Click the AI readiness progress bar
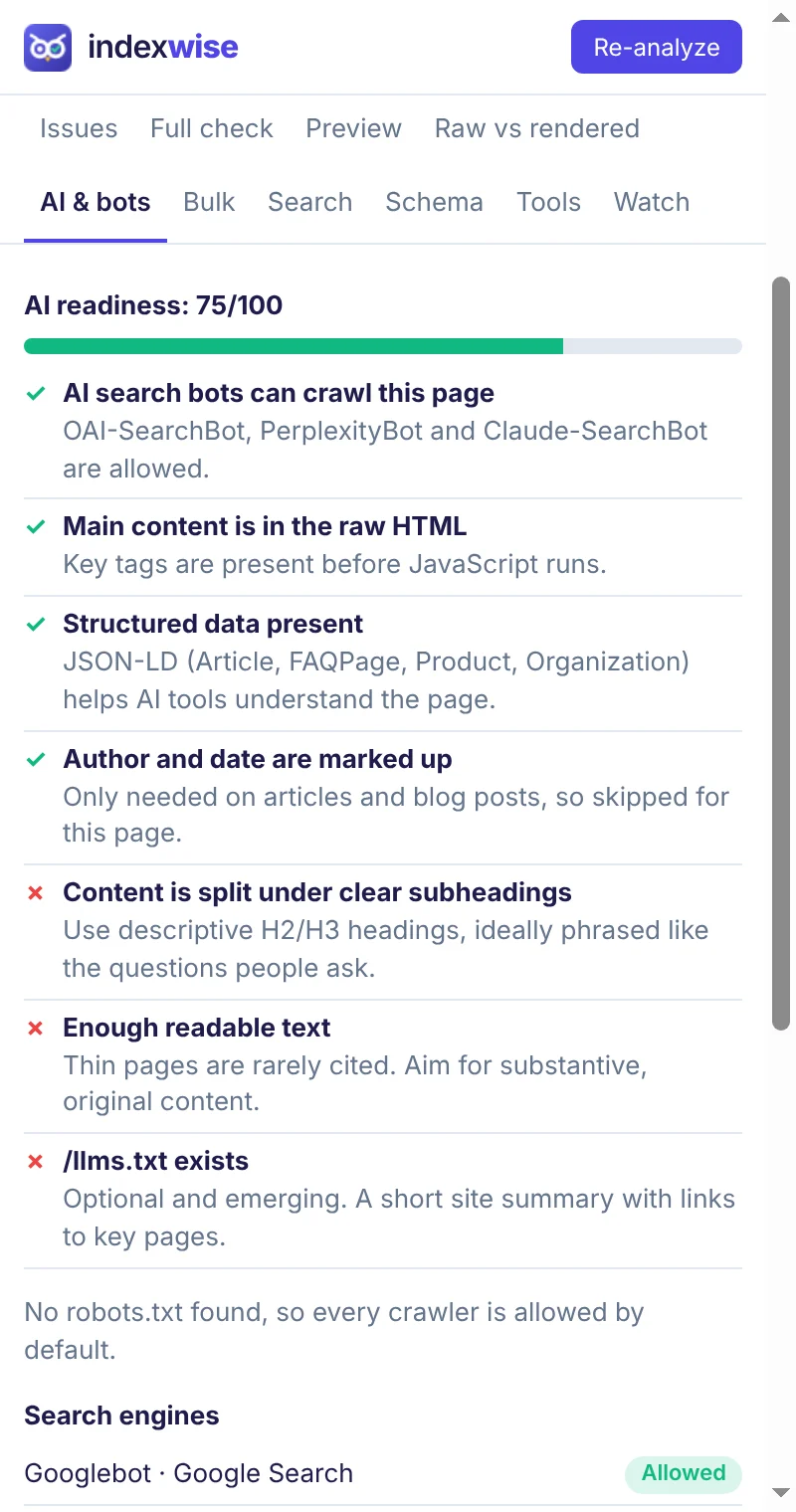 [383, 346]
